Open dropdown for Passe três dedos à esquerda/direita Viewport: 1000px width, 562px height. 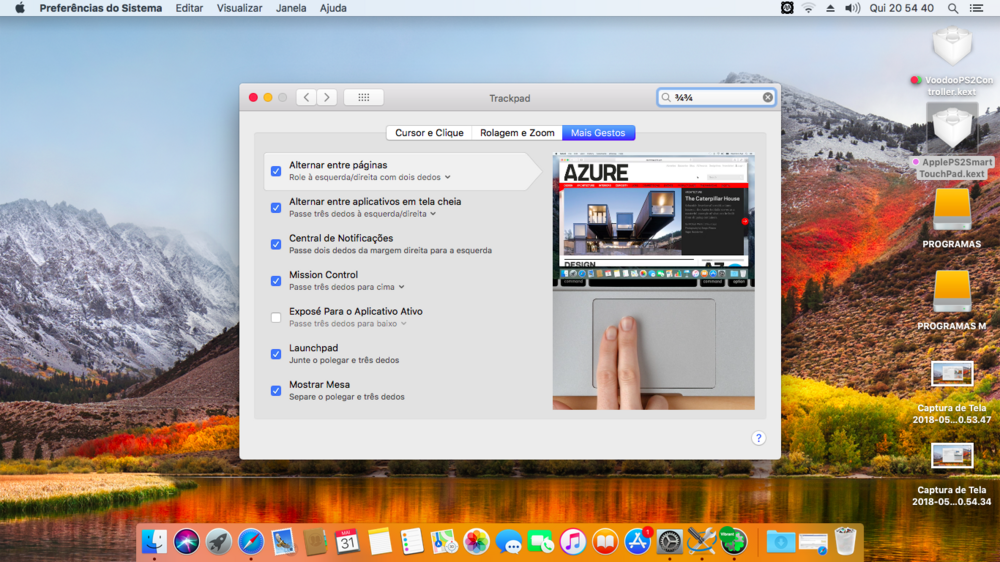click(433, 214)
